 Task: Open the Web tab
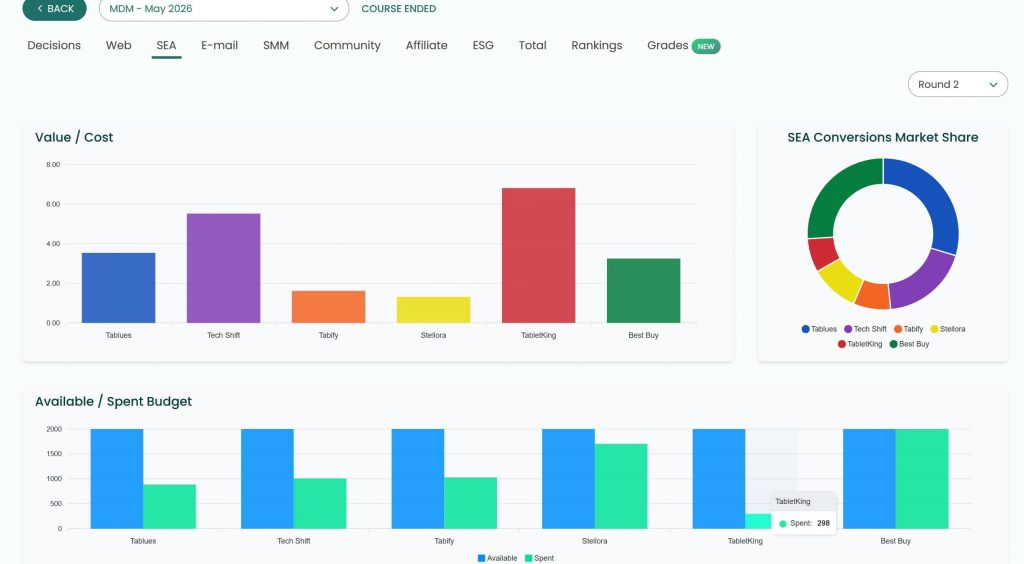coord(118,46)
